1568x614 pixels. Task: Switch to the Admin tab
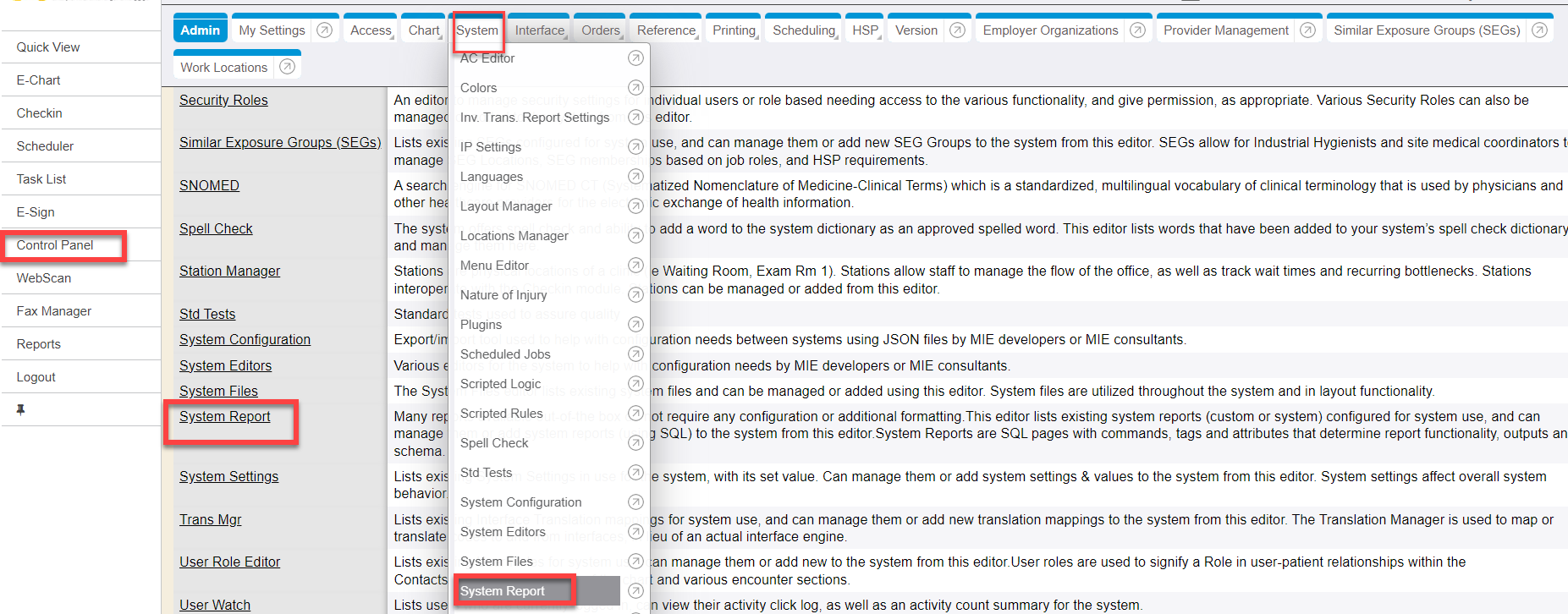click(201, 30)
